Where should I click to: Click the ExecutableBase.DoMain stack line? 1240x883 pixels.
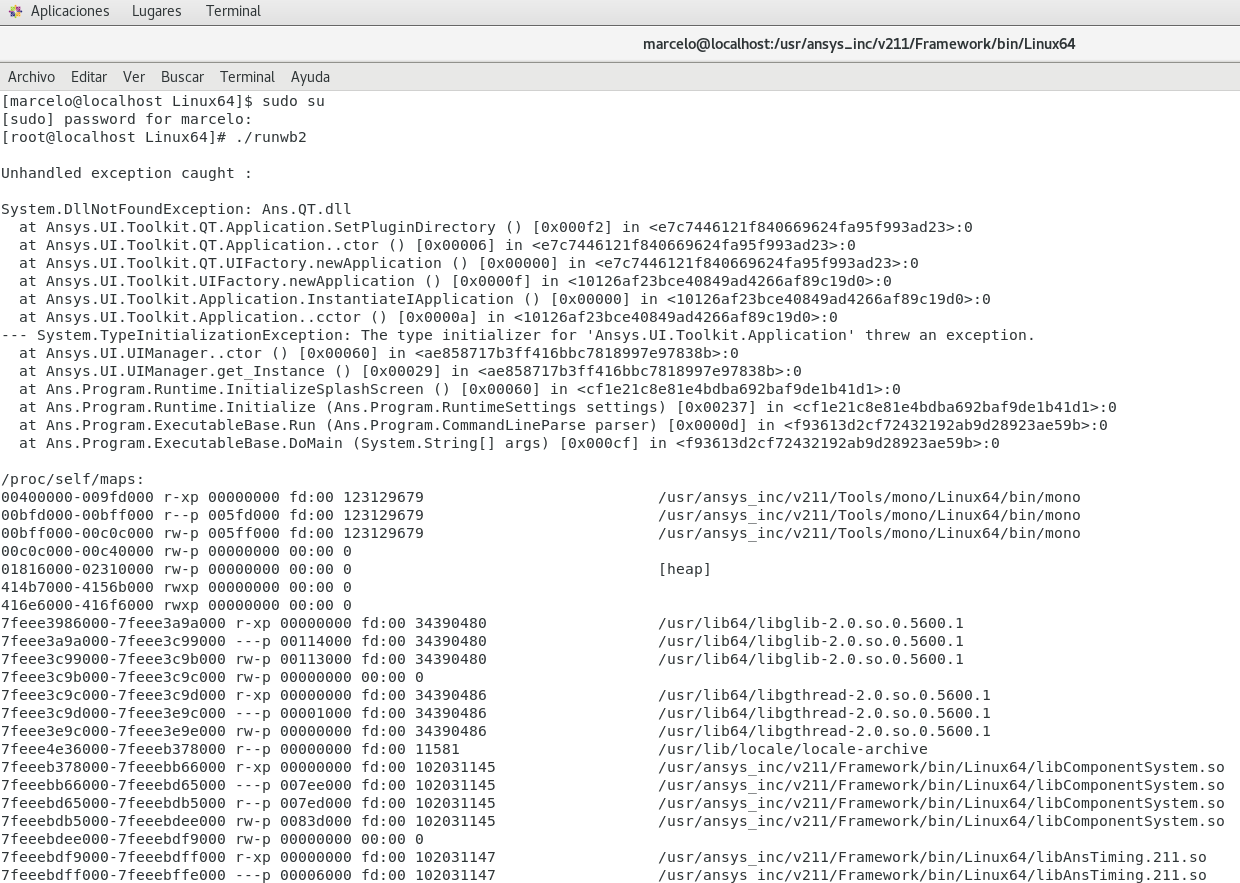pos(509,443)
